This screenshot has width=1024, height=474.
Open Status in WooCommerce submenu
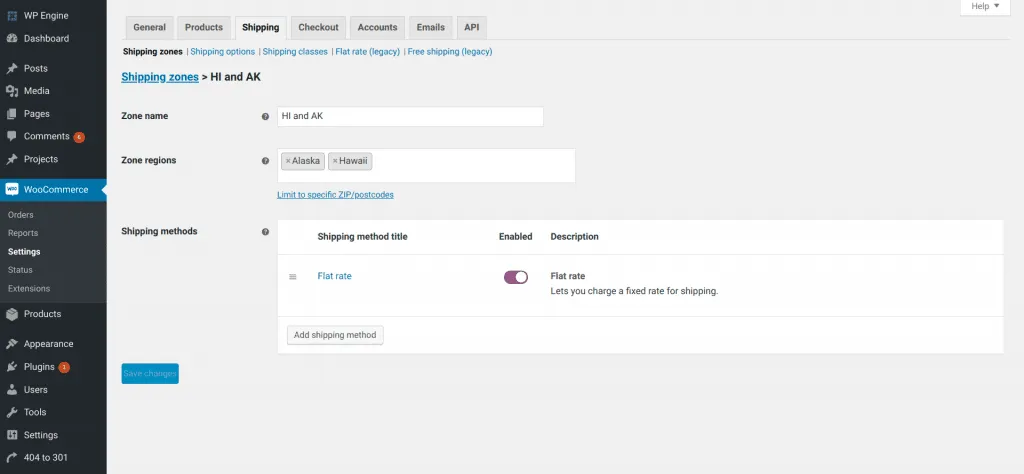click(20, 270)
